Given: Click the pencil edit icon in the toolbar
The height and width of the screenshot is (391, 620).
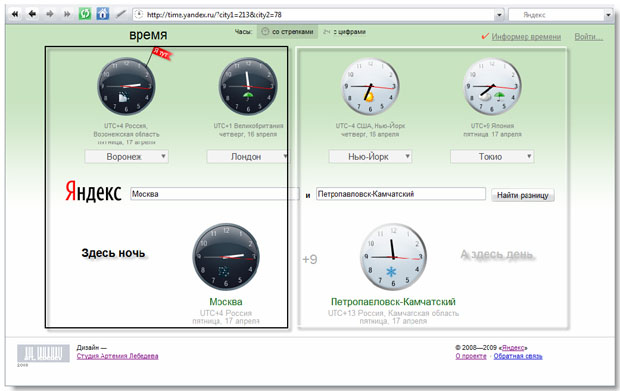Looking at the screenshot, I should (x=121, y=14).
